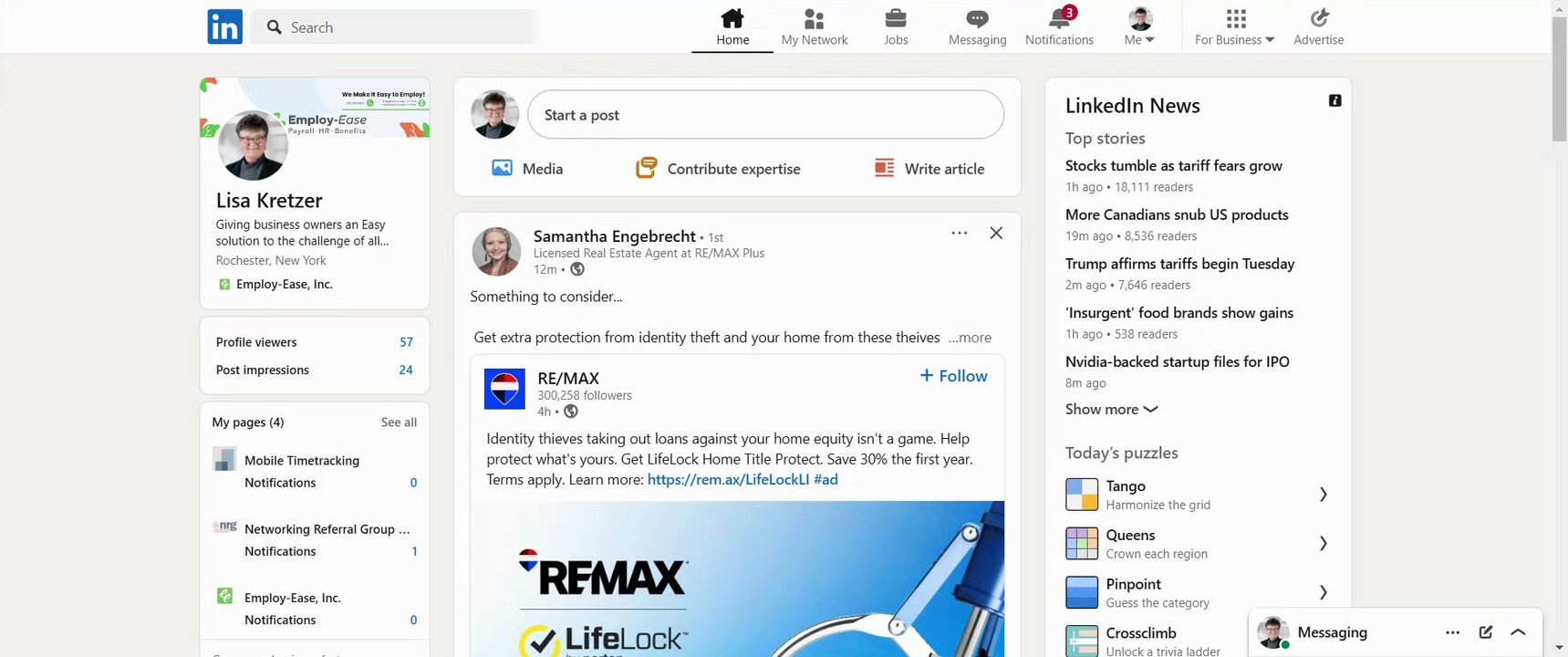Choose Write article option
The image size is (1568, 657).
(x=929, y=169)
